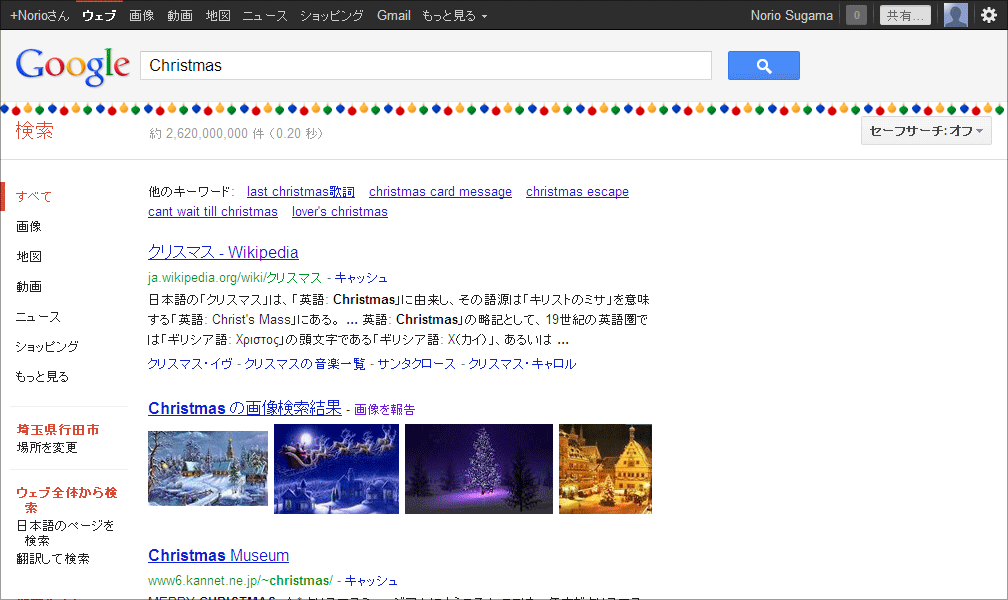Open the settings gear icon

click(989, 15)
